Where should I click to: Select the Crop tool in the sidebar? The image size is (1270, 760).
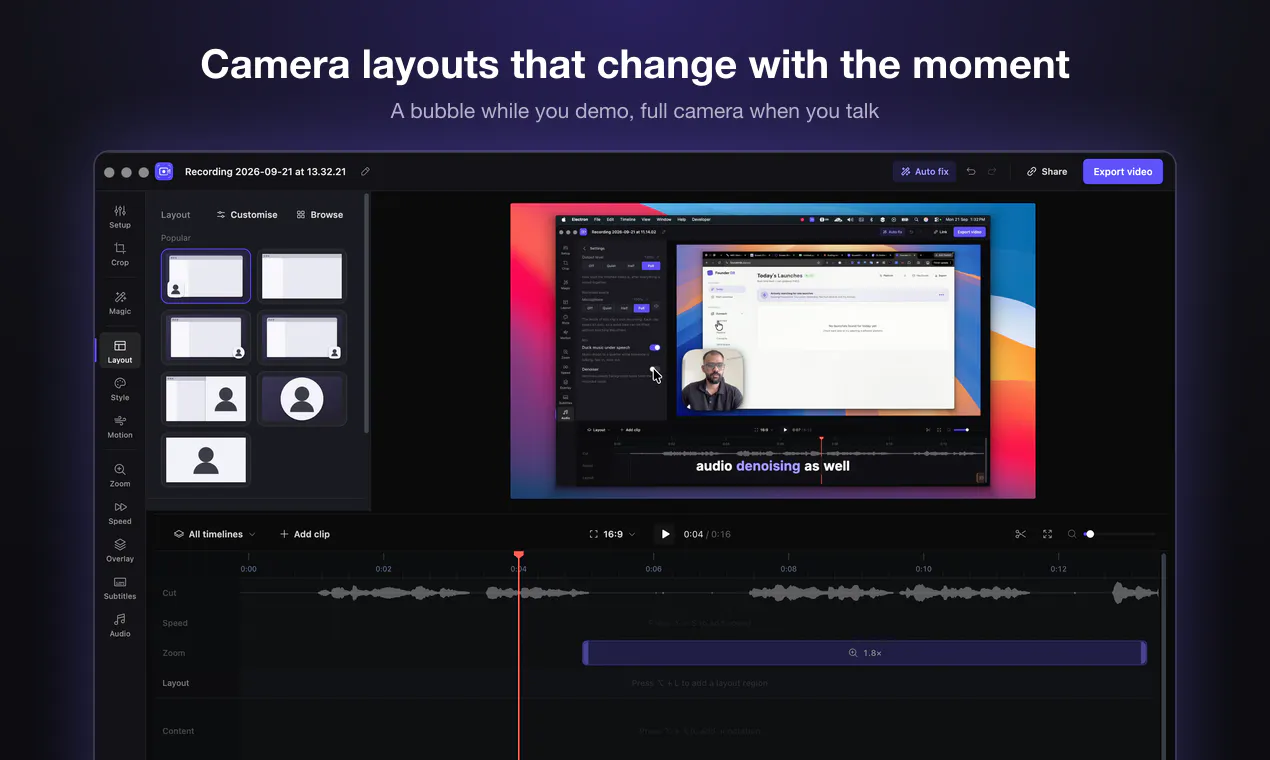[120, 254]
